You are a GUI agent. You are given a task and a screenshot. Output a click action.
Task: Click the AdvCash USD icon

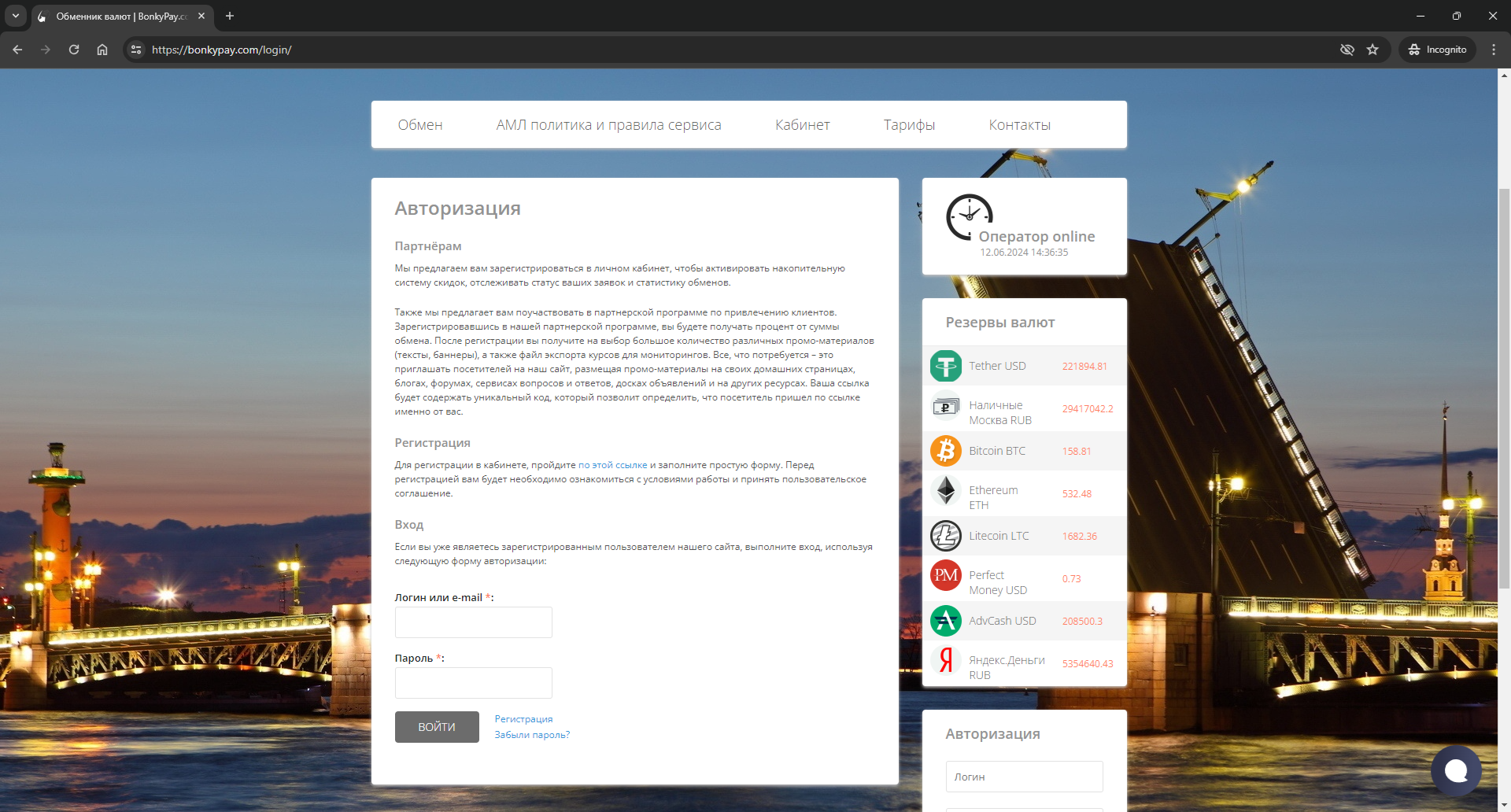(x=945, y=621)
